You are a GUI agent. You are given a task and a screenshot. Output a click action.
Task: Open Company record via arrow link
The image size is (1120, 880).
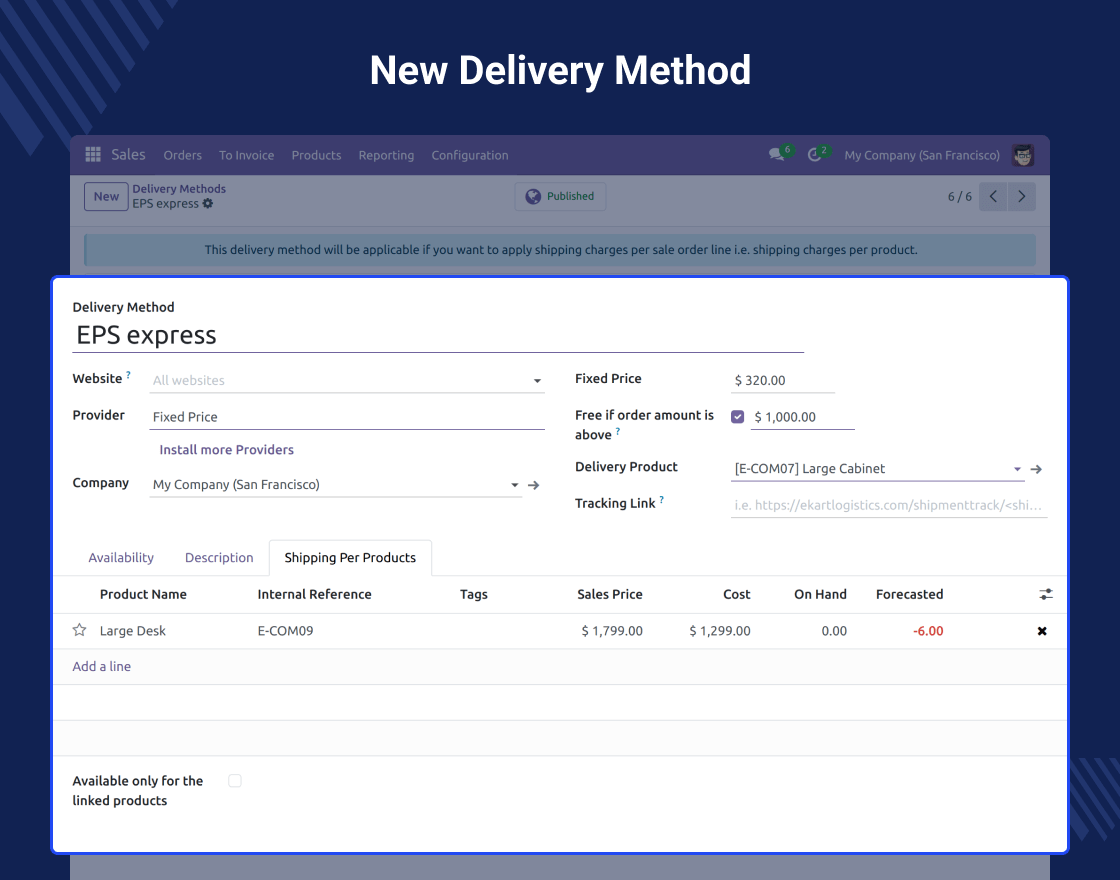534,485
